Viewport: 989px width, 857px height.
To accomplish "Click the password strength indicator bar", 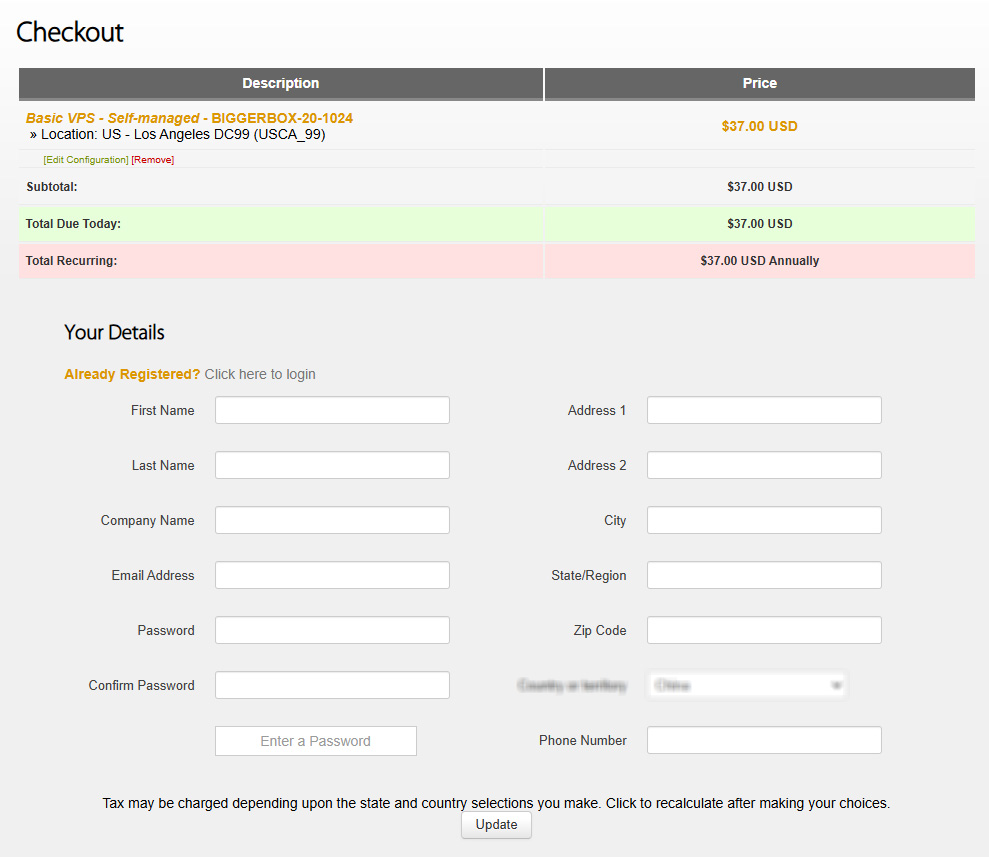I will (x=315, y=741).
